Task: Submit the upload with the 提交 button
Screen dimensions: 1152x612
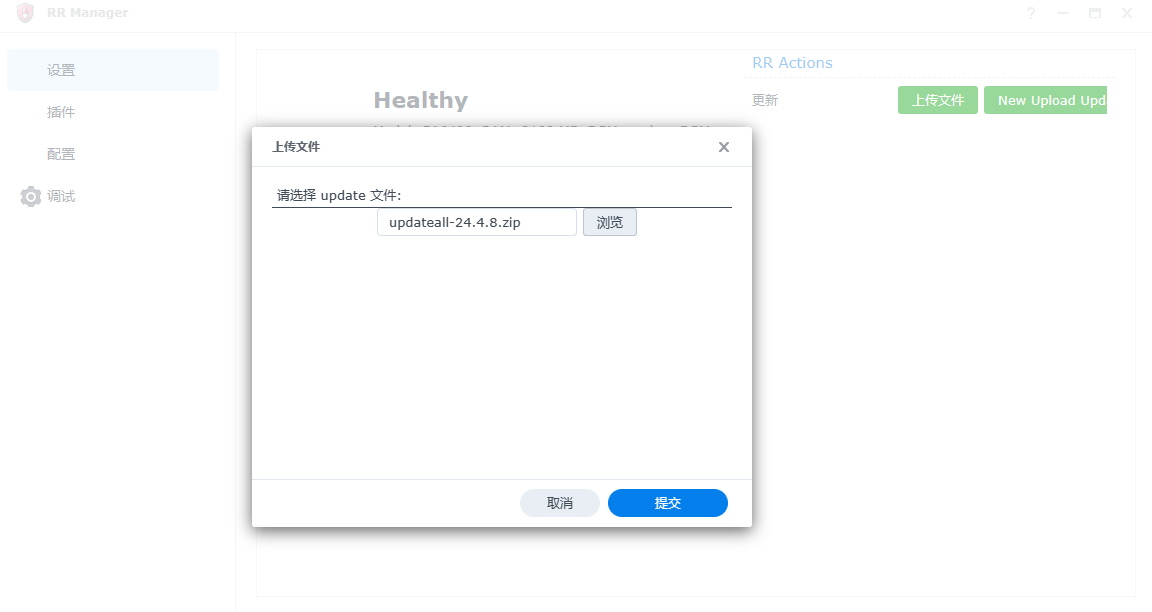Action: (x=667, y=503)
